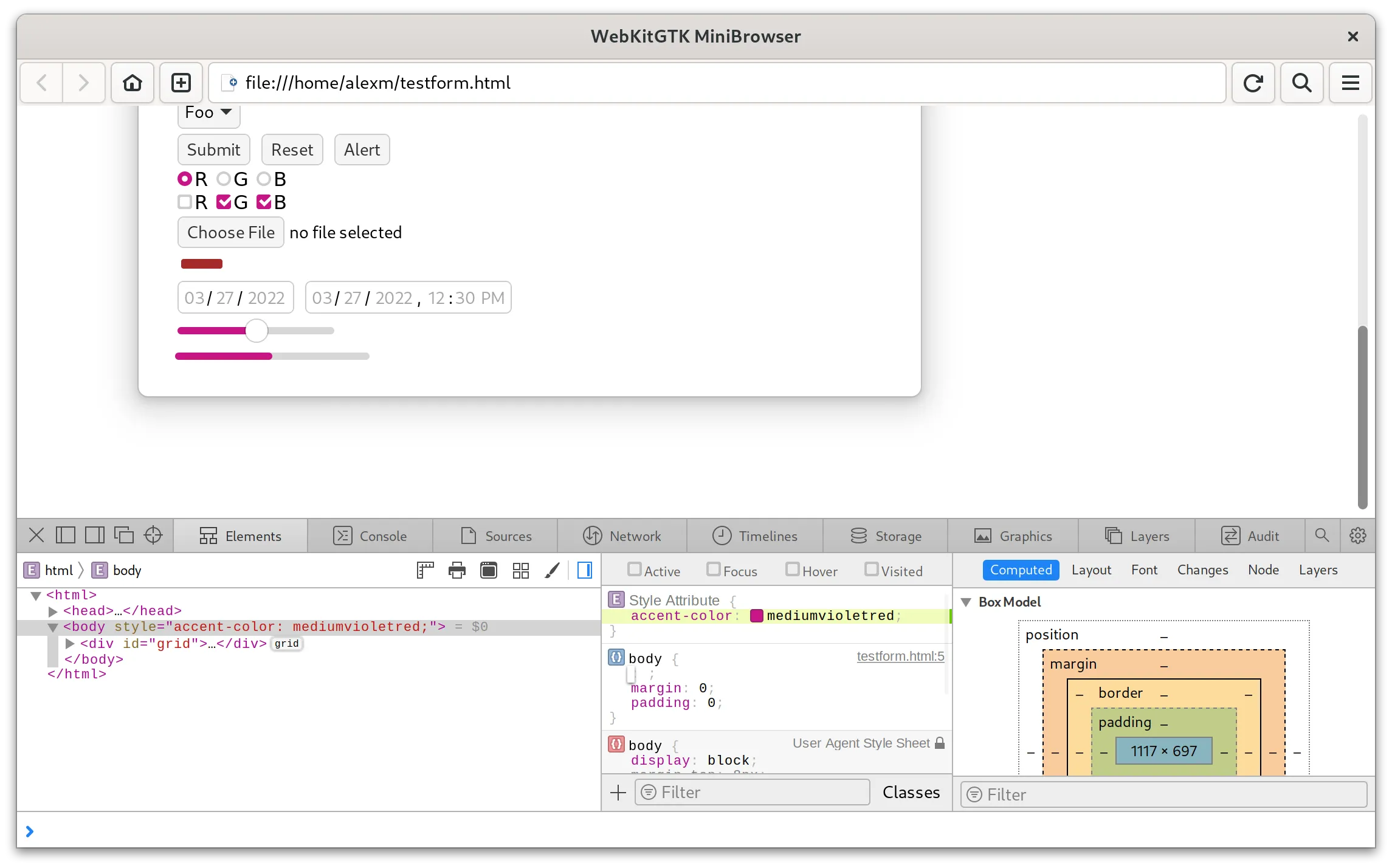Click the rulers icon in Elements toolbar

425,570
